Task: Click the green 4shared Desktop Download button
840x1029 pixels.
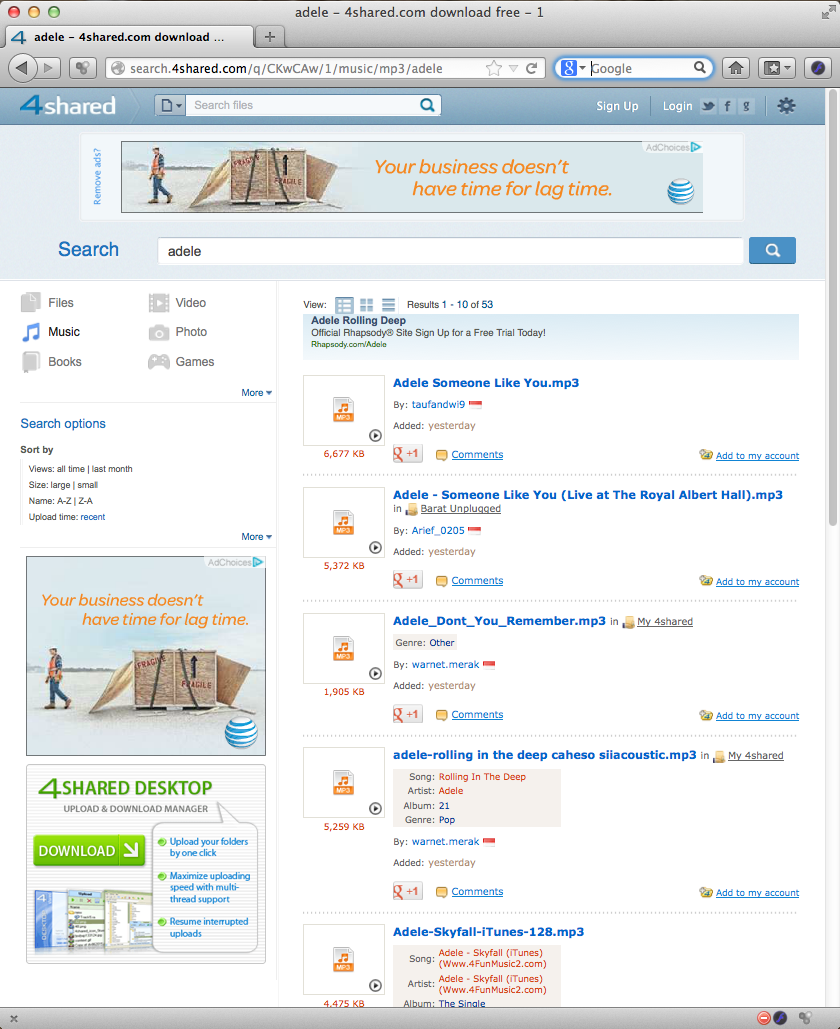Action: [89, 851]
